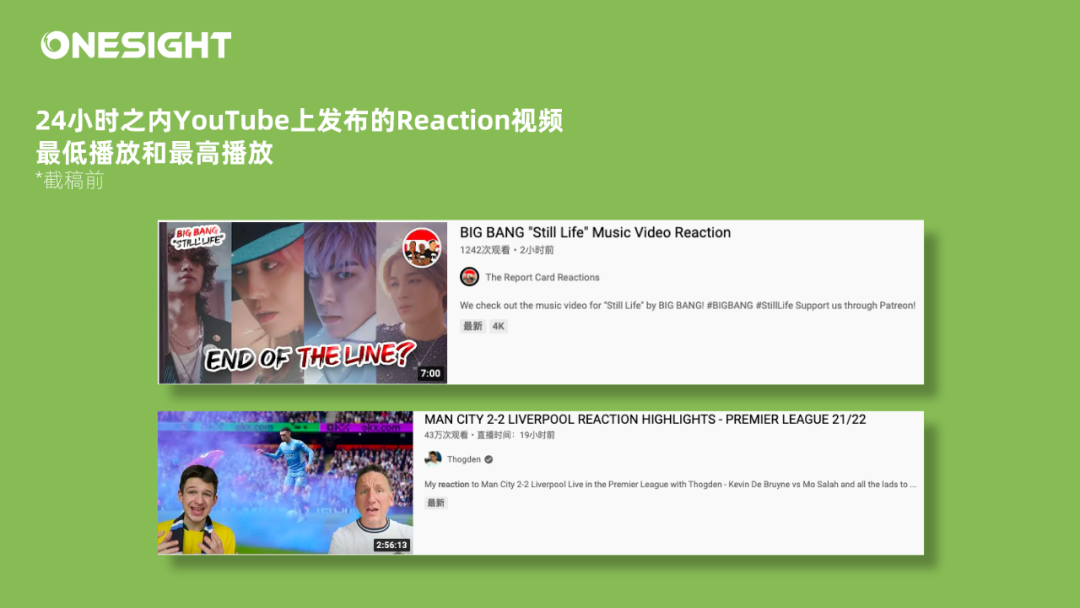This screenshot has height=608, width=1080.
Task: Click The Report Card Reactions channel avatar
Action: tap(469, 277)
